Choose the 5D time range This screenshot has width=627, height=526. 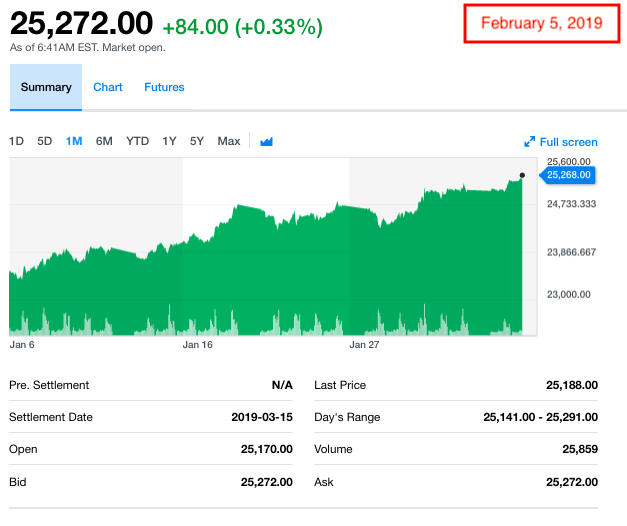tap(45, 141)
